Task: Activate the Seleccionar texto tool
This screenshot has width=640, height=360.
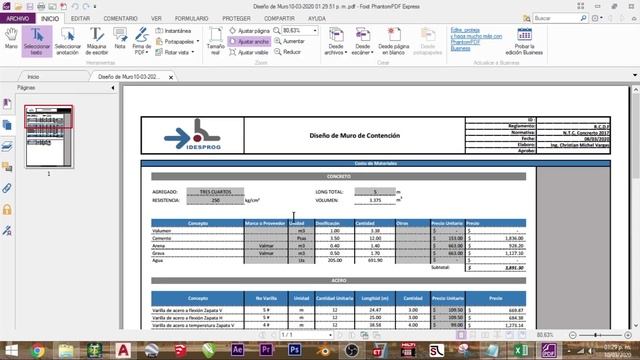Action: (x=37, y=41)
